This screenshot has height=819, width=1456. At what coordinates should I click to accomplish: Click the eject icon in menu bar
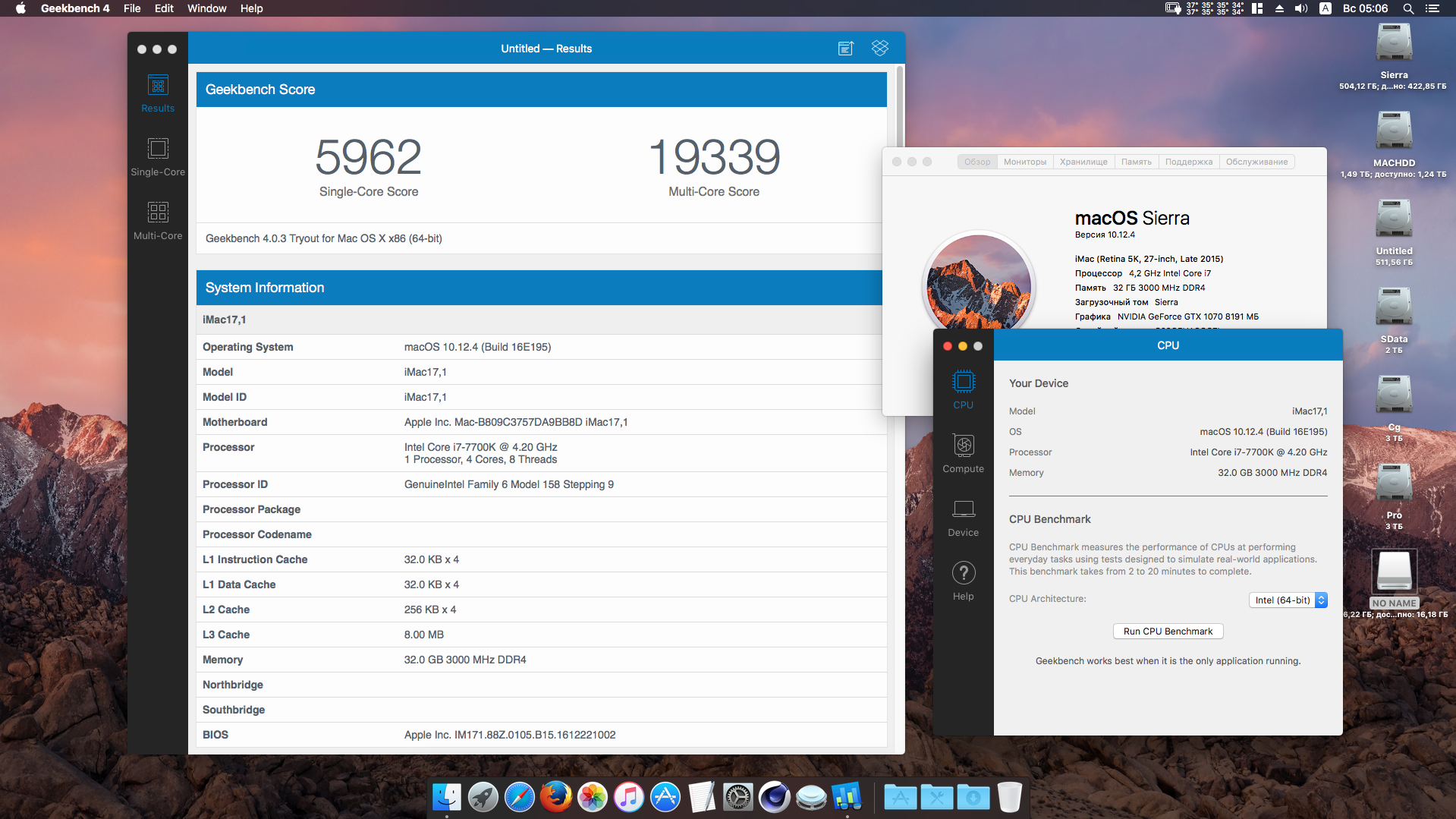click(1279, 8)
